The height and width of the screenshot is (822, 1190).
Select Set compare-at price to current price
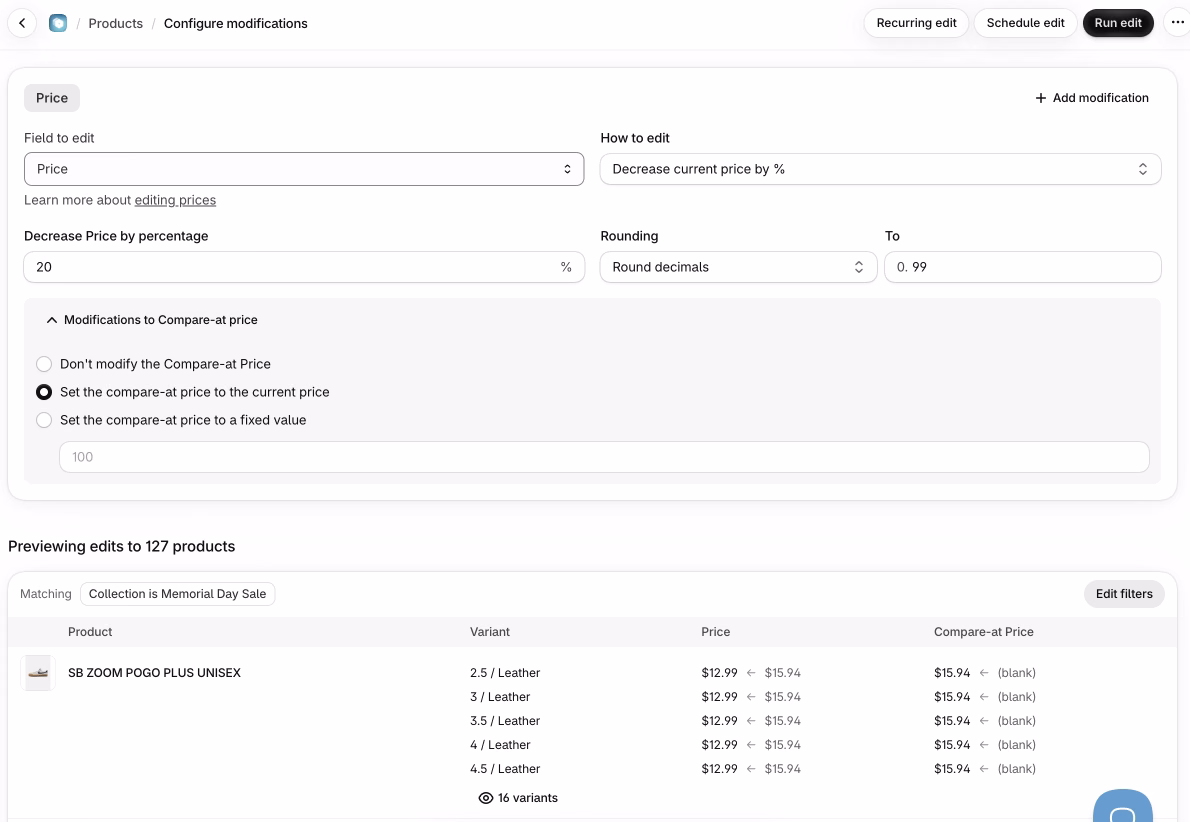(x=44, y=392)
